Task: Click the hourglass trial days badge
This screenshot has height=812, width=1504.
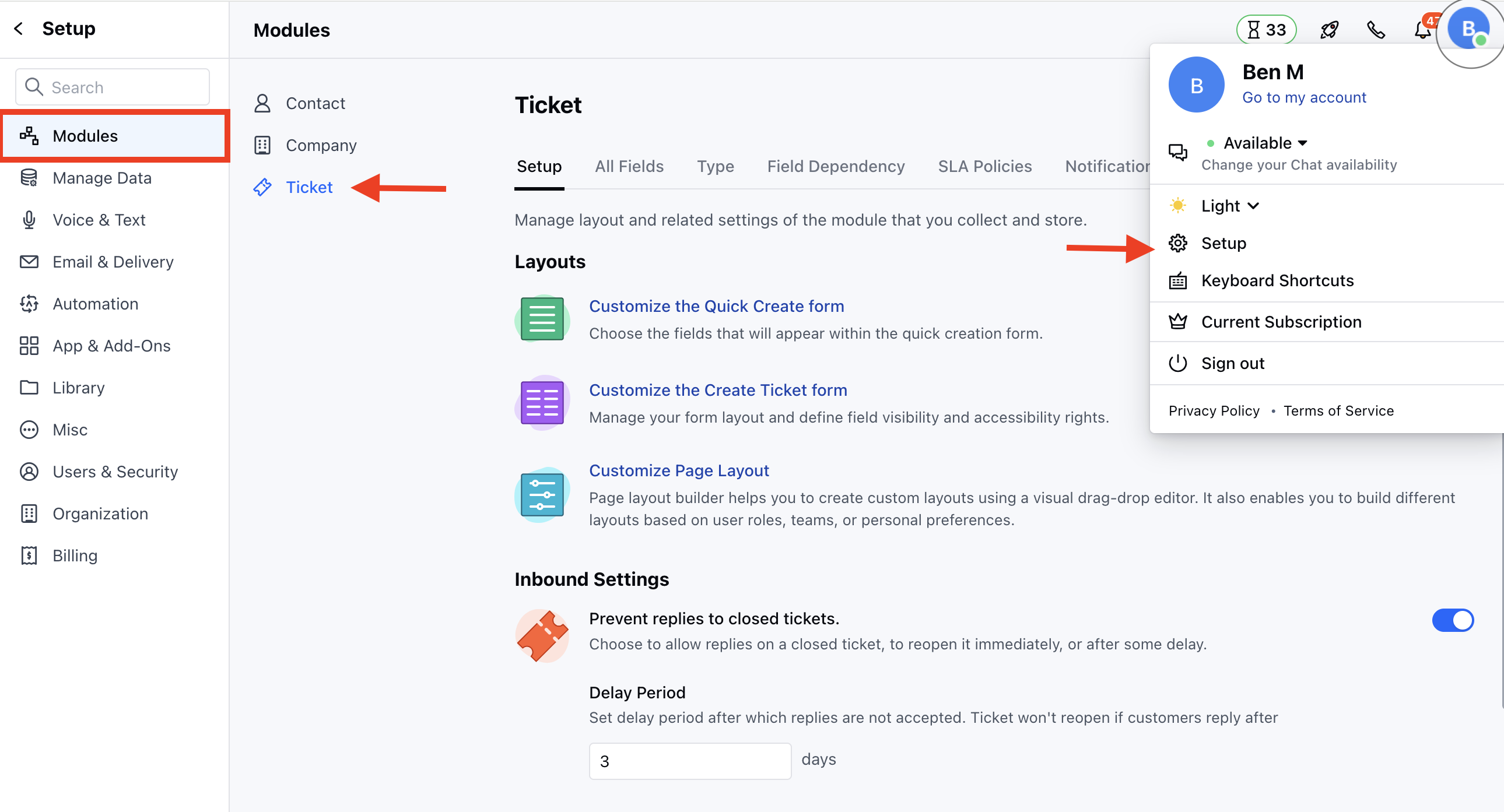Action: coord(1266,29)
